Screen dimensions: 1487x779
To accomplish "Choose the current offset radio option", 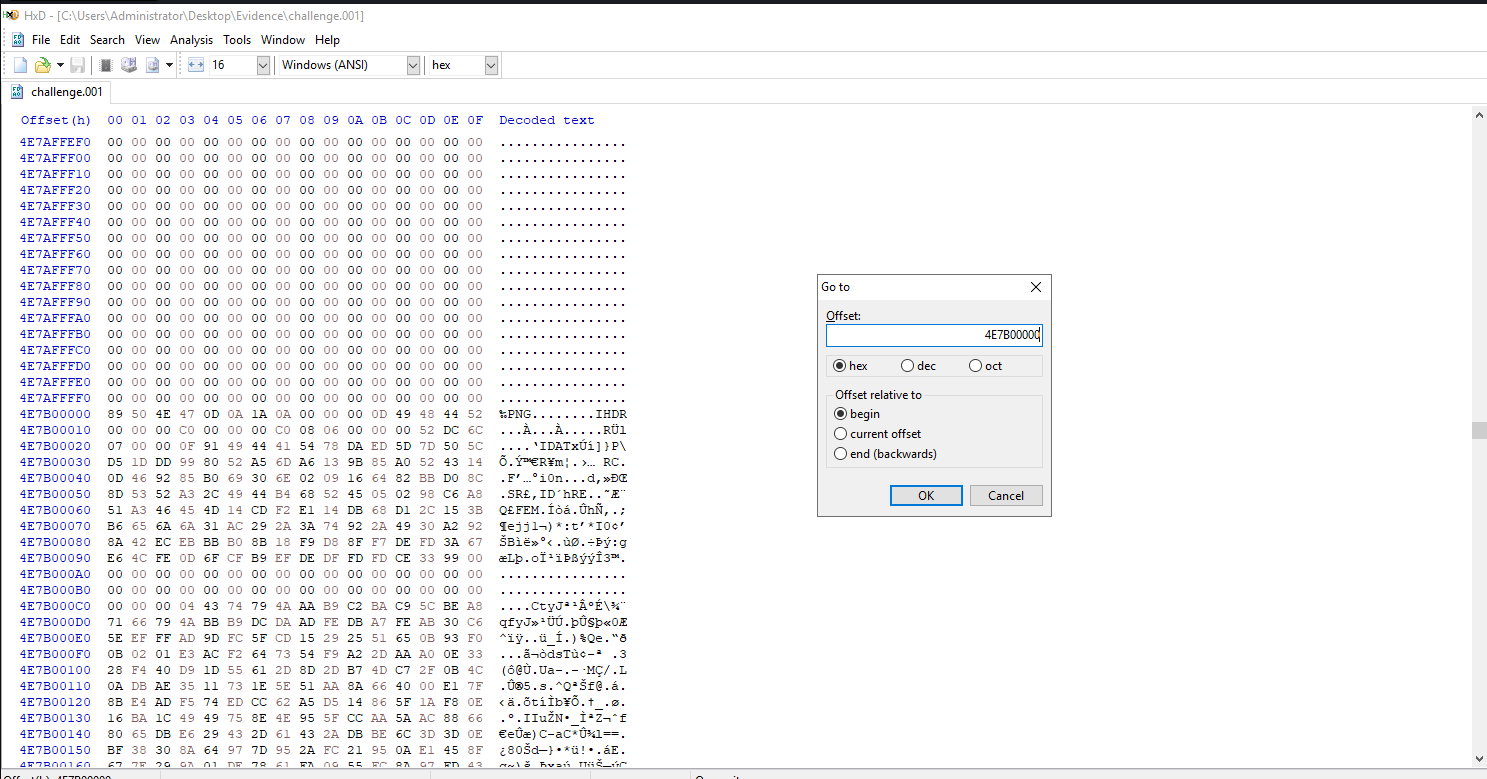I will pyautogui.click(x=841, y=434).
